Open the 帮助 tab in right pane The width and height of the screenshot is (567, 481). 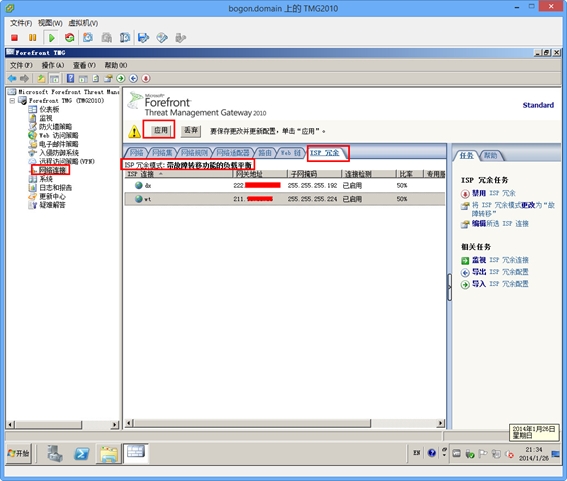pos(491,156)
